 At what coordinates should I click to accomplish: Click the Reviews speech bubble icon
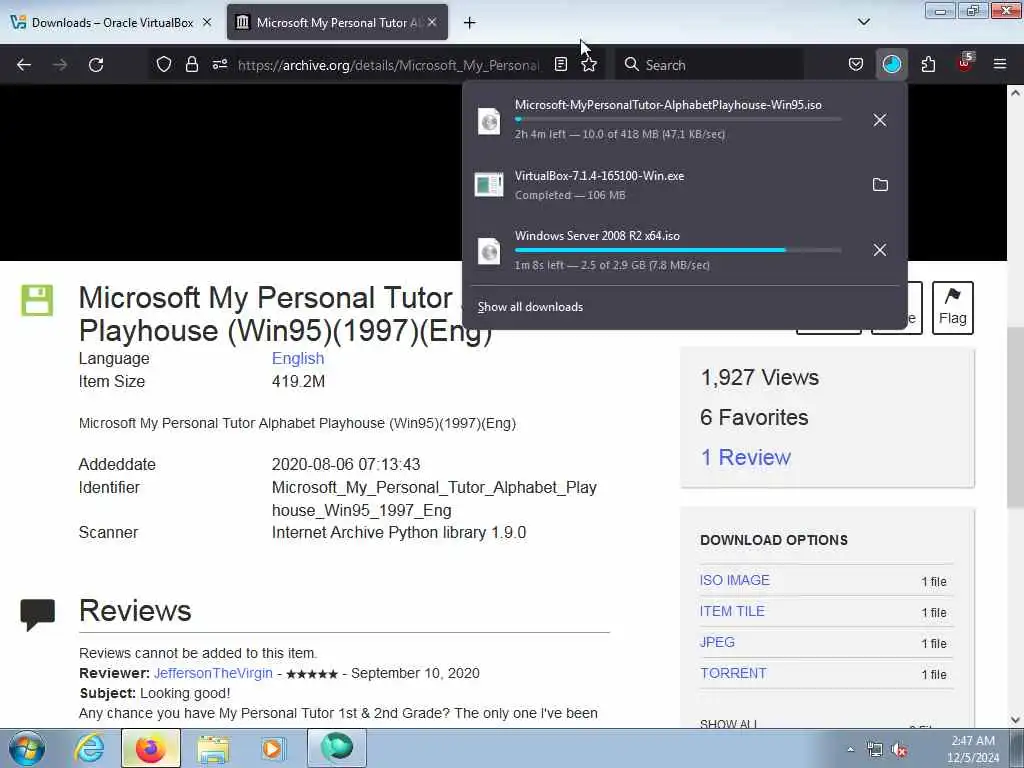[38, 615]
